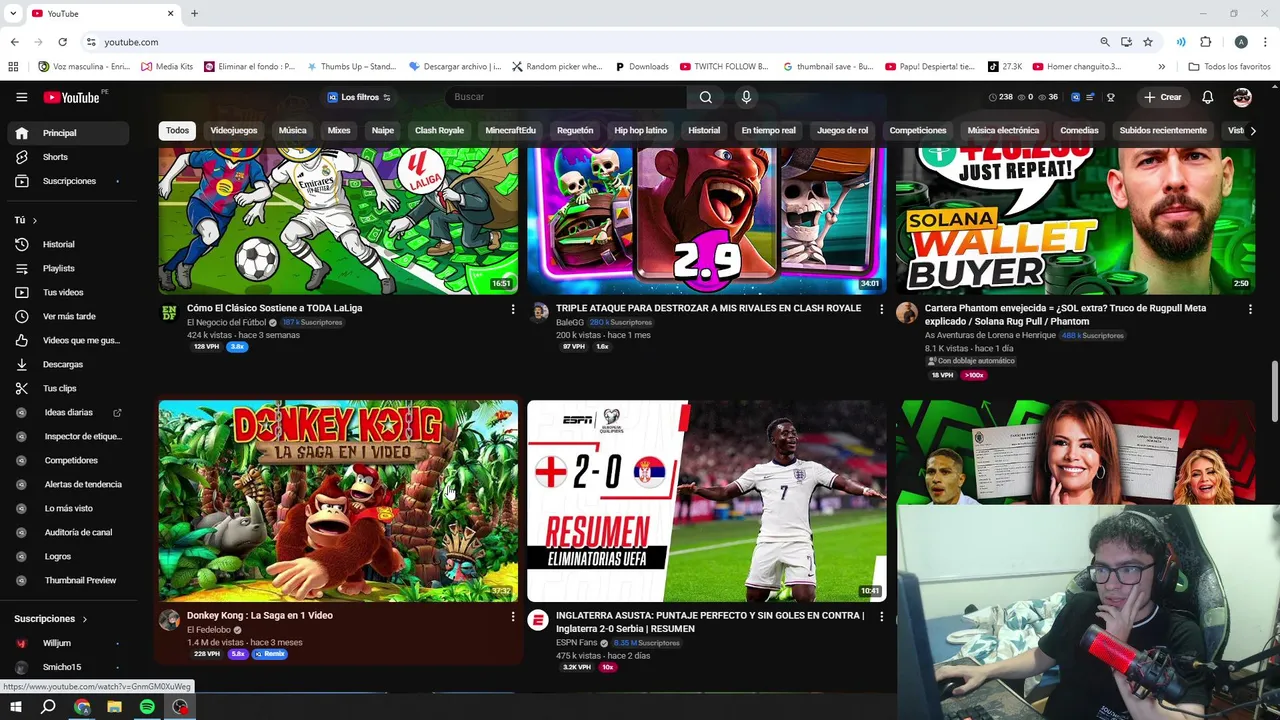This screenshot has width=1280, height=720.
Task: Open options menu for TRIPLE ATAQUE video
Action: (881, 310)
